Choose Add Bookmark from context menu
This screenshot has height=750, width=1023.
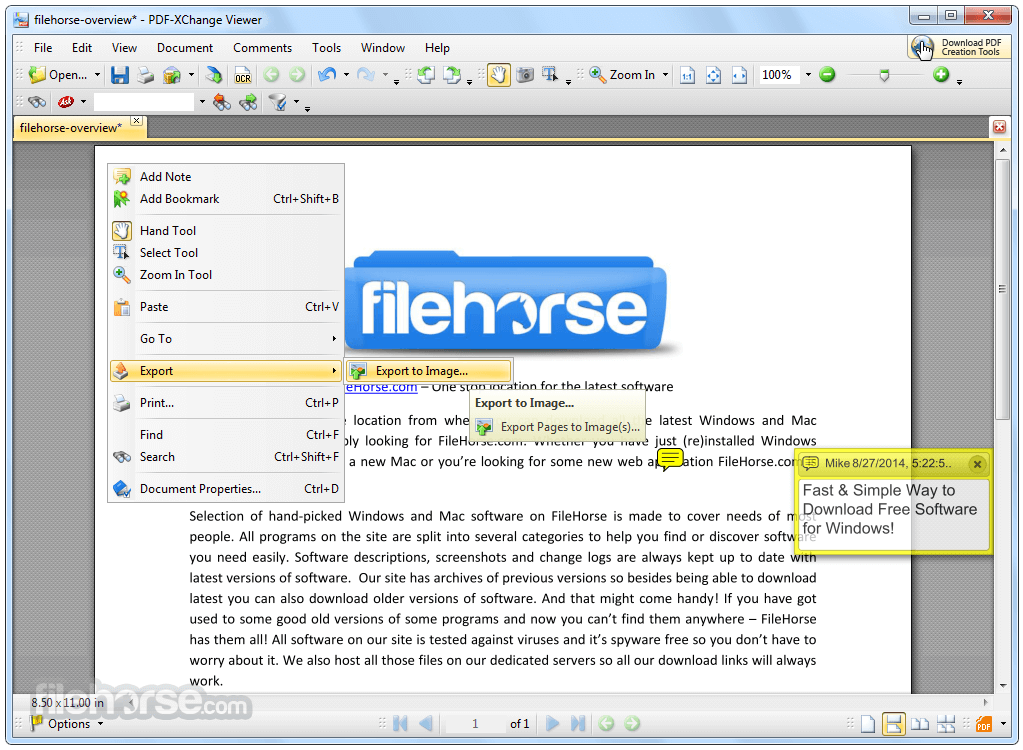(x=226, y=199)
